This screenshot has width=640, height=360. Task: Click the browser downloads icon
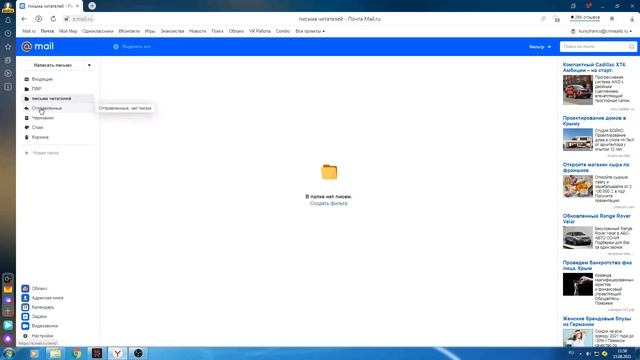[x=632, y=19]
